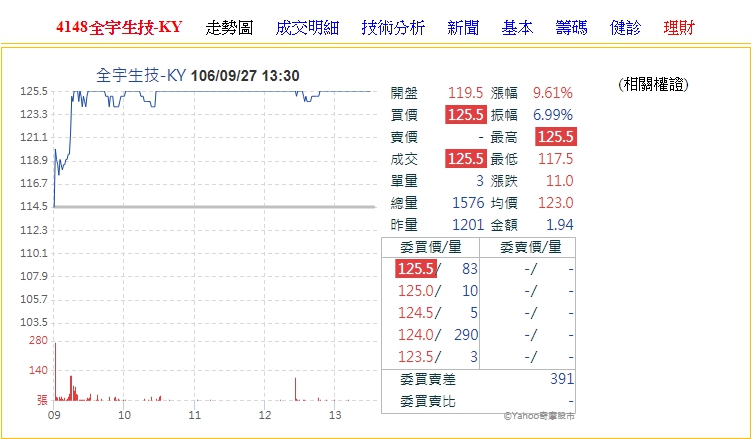Open the 走勢圖 tab
753x439 pixels.
(229, 27)
